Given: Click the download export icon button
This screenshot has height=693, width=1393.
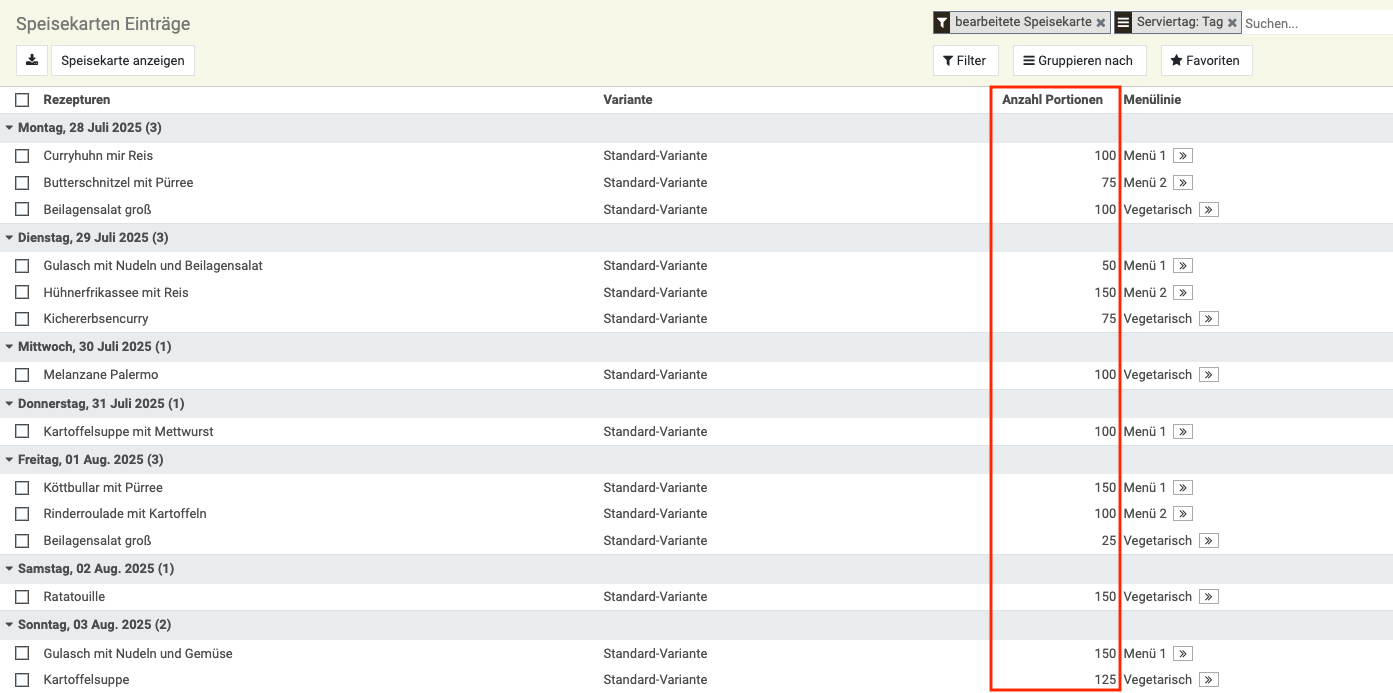Looking at the screenshot, I should pyautogui.click(x=32, y=60).
